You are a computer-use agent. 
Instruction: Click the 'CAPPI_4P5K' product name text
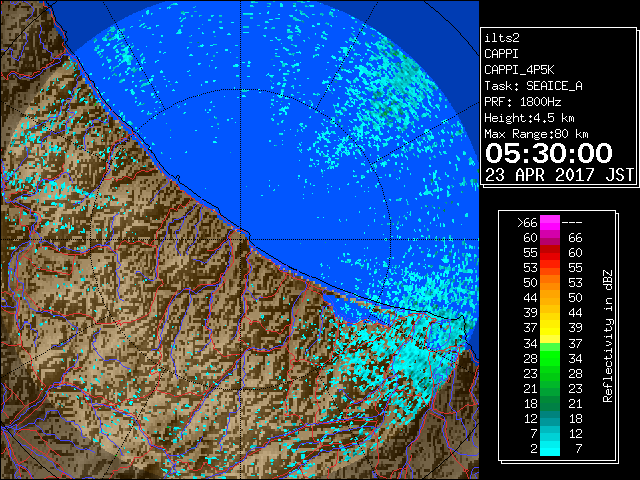pyautogui.click(x=519, y=70)
